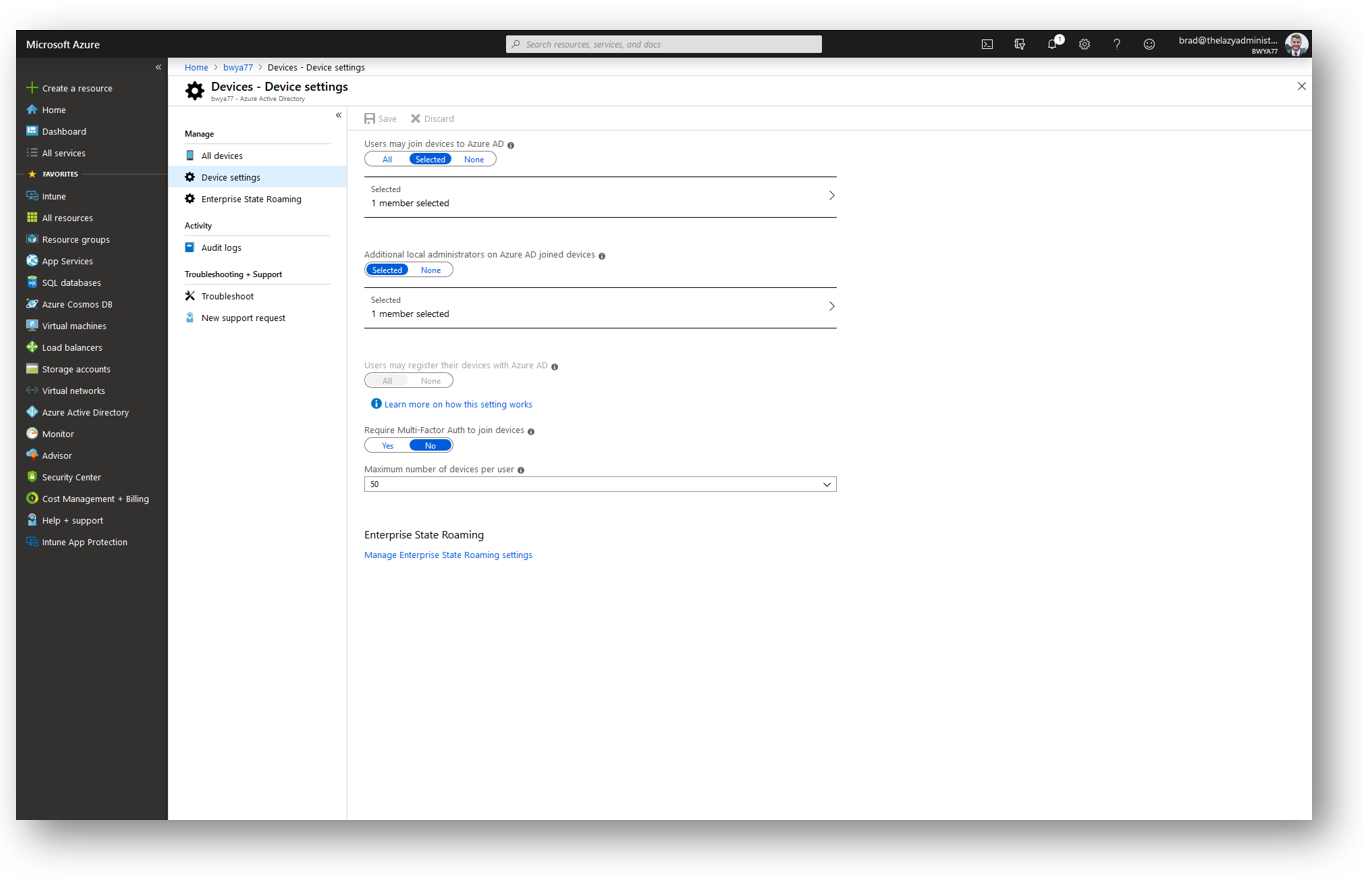Open All devices menu item
The width and height of the screenshot is (1363, 879).
[x=257, y=156]
